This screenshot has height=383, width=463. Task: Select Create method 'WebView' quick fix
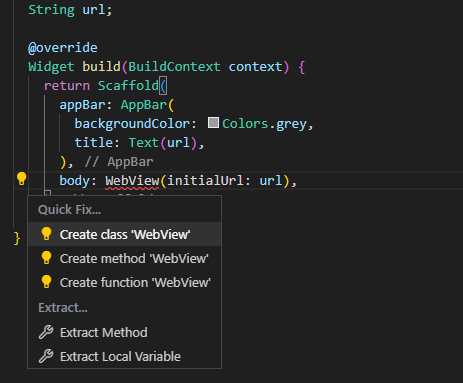124,258
